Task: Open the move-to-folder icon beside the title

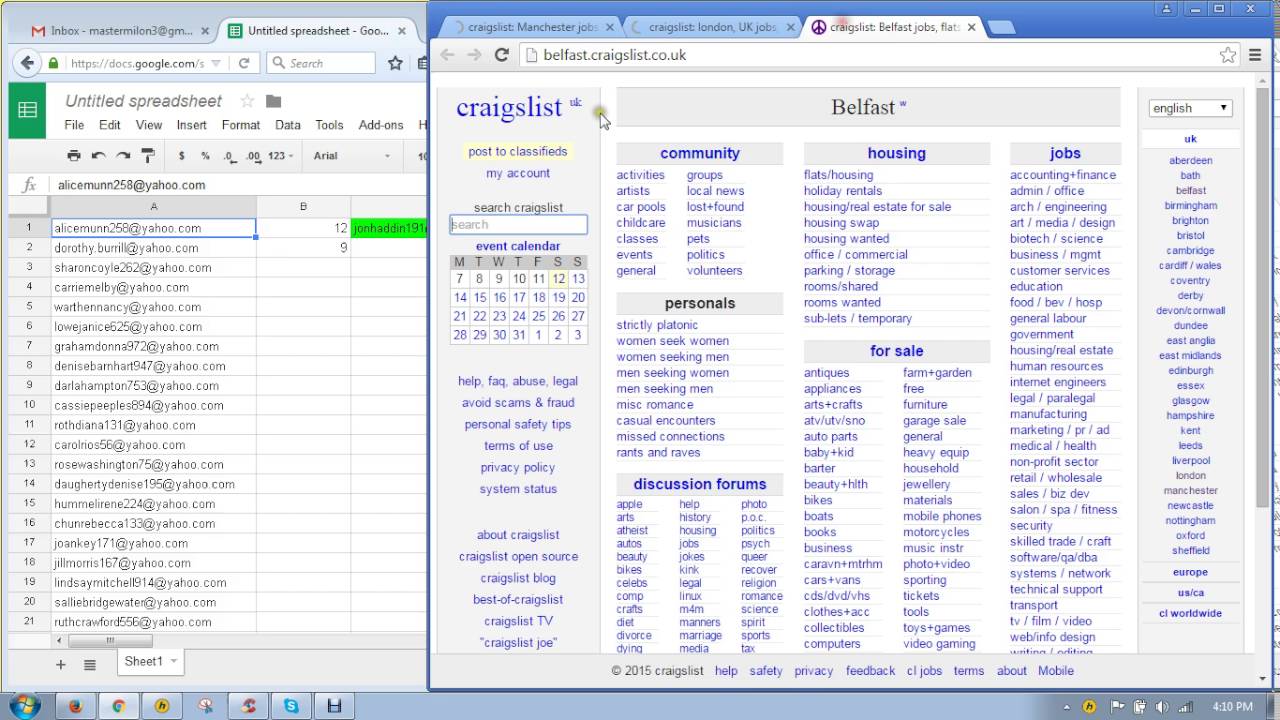Action: point(273,101)
